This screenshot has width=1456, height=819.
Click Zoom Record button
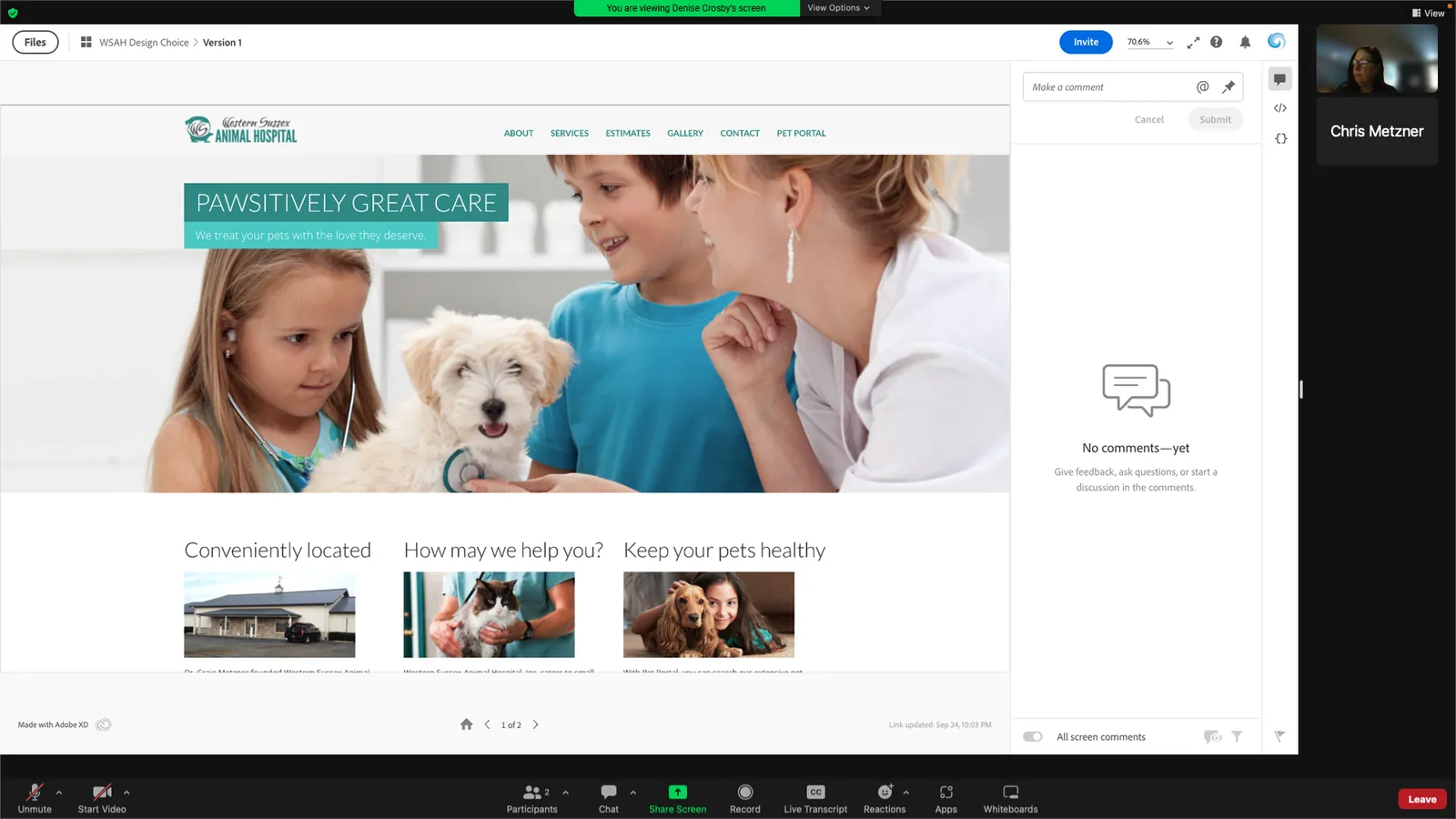click(x=745, y=798)
